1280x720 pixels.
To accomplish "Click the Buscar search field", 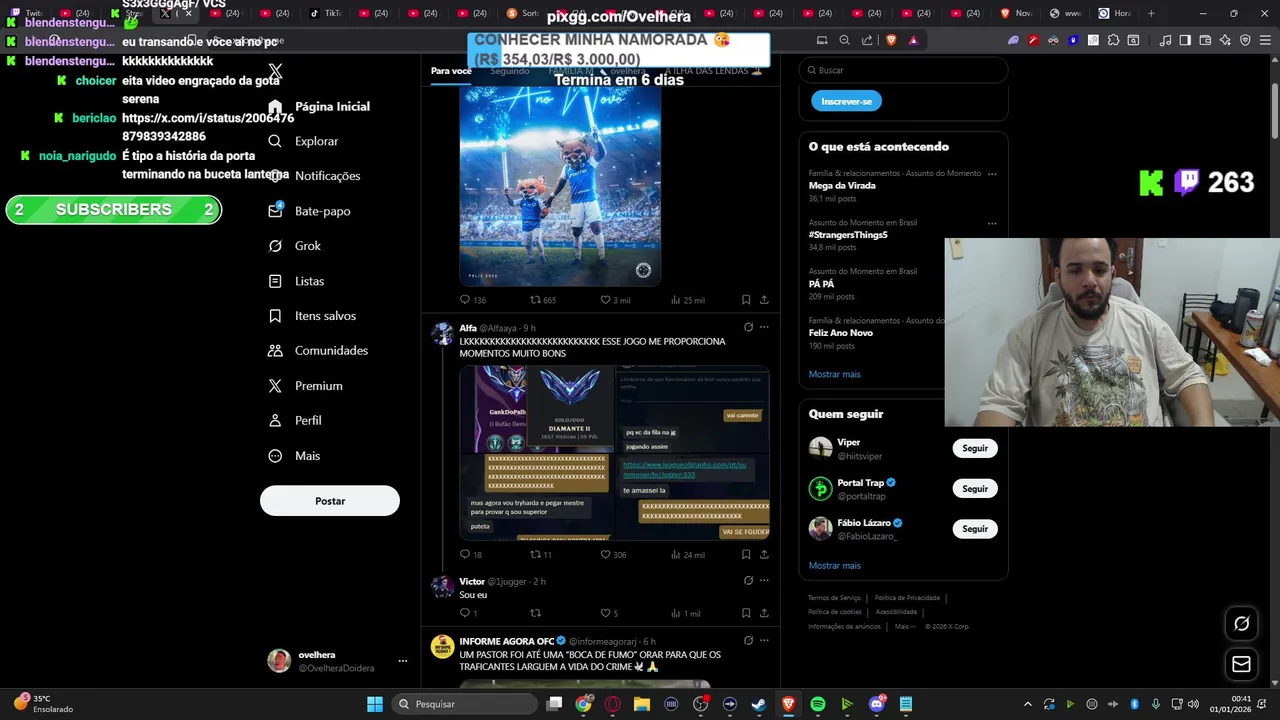I will pos(903,70).
